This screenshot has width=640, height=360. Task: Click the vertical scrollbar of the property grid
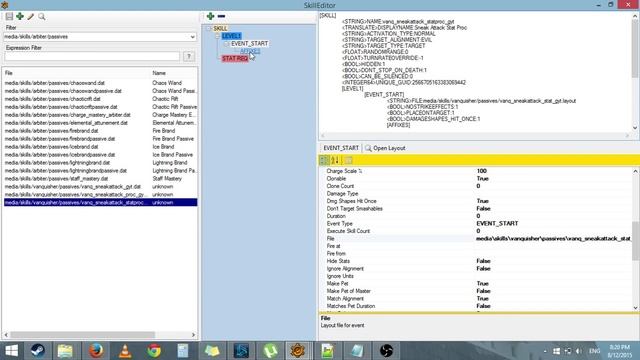[x=636, y=240]
